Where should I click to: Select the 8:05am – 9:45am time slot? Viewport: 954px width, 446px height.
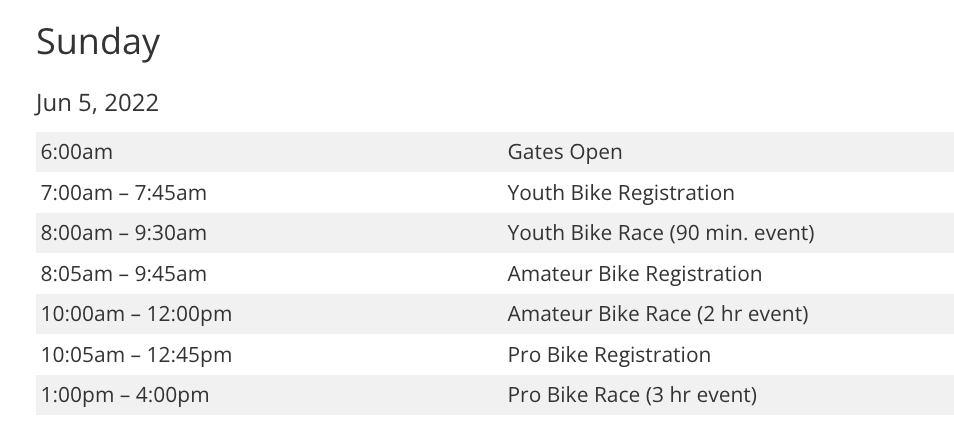click(124, 274)
